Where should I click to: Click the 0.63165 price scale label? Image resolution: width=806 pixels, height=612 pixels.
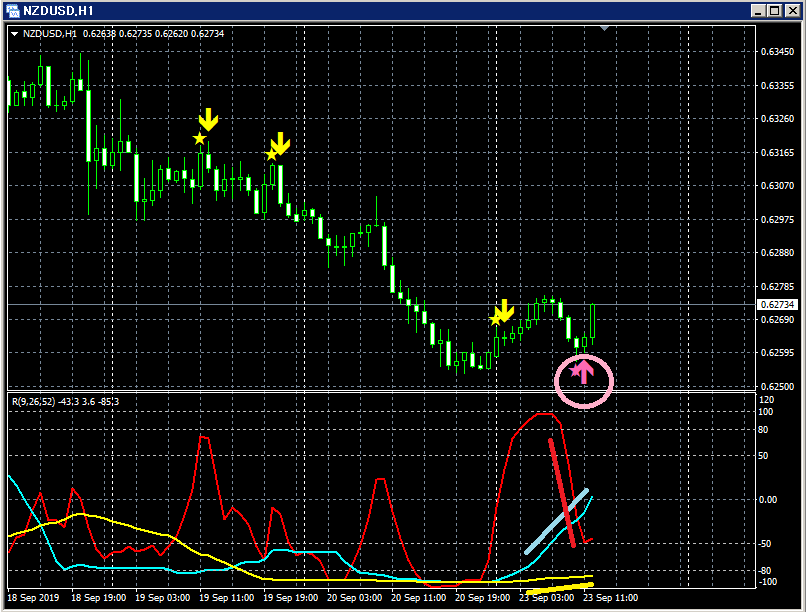coord(777,153)
